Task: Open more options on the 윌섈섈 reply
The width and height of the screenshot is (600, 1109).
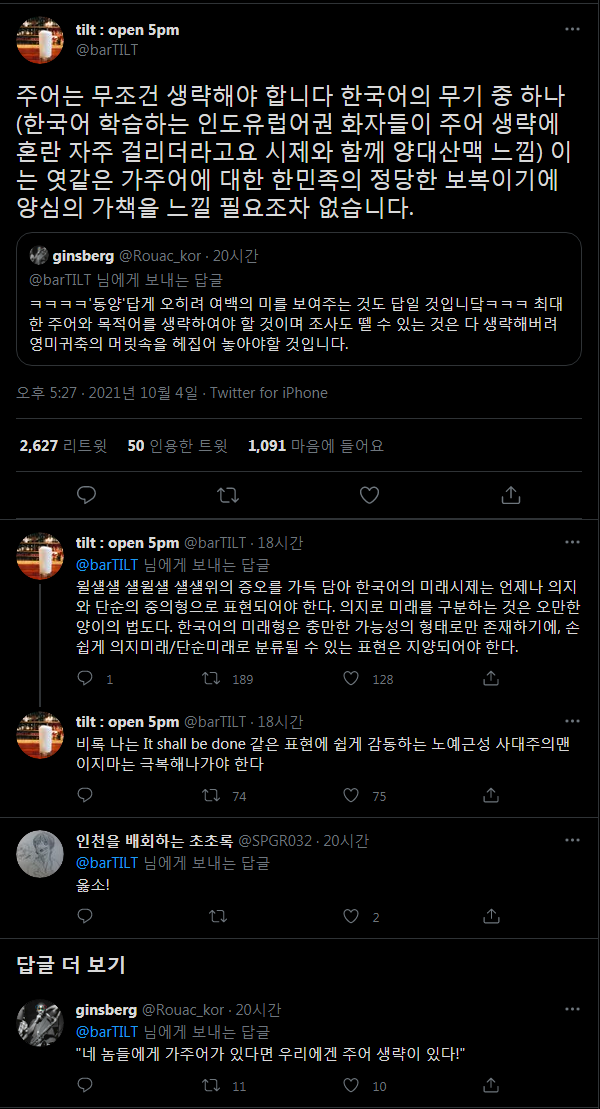Action: [571, 543]
